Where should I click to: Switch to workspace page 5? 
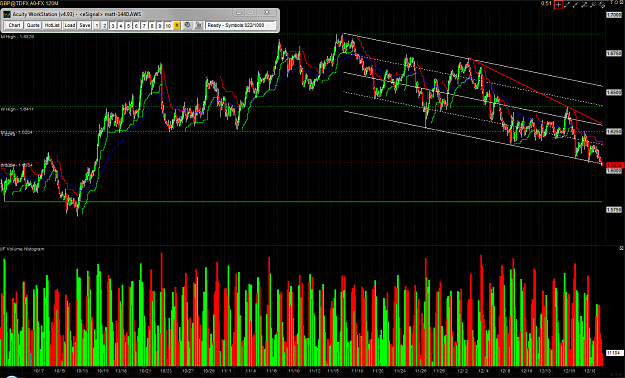click(x=128, y=26)
